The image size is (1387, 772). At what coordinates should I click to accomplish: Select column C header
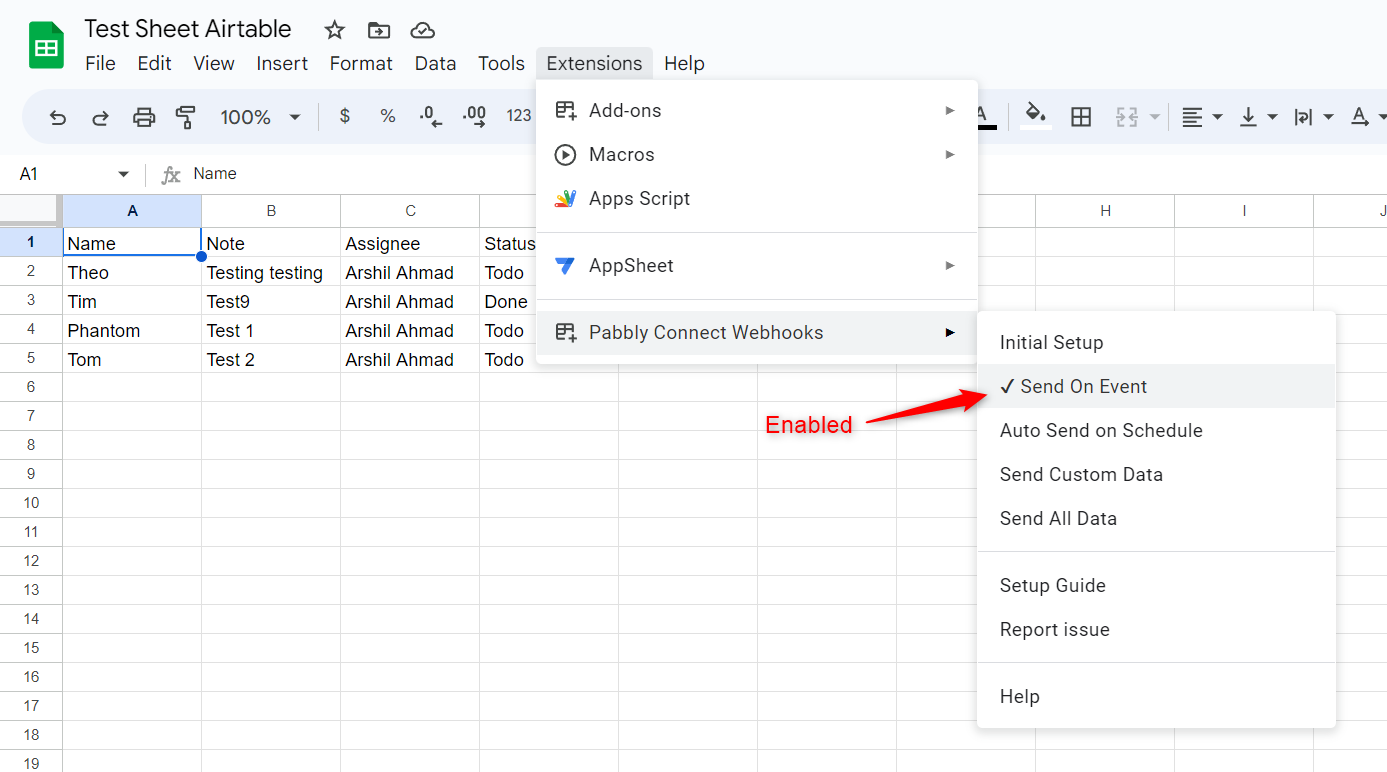pos(410,211)
